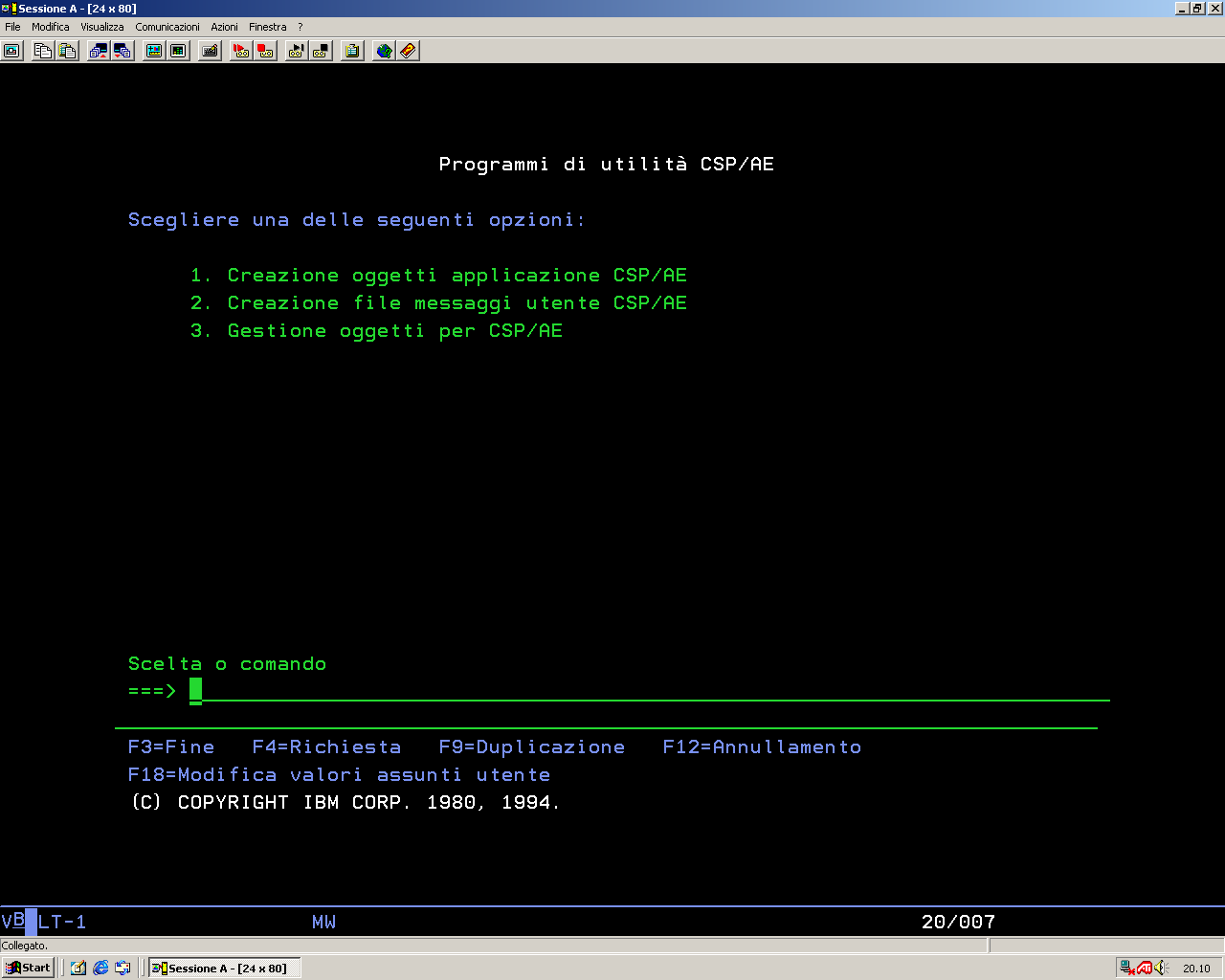The image size is (1225, 980).
Task: Click the Stop macro recording icon
Action: 266,51
